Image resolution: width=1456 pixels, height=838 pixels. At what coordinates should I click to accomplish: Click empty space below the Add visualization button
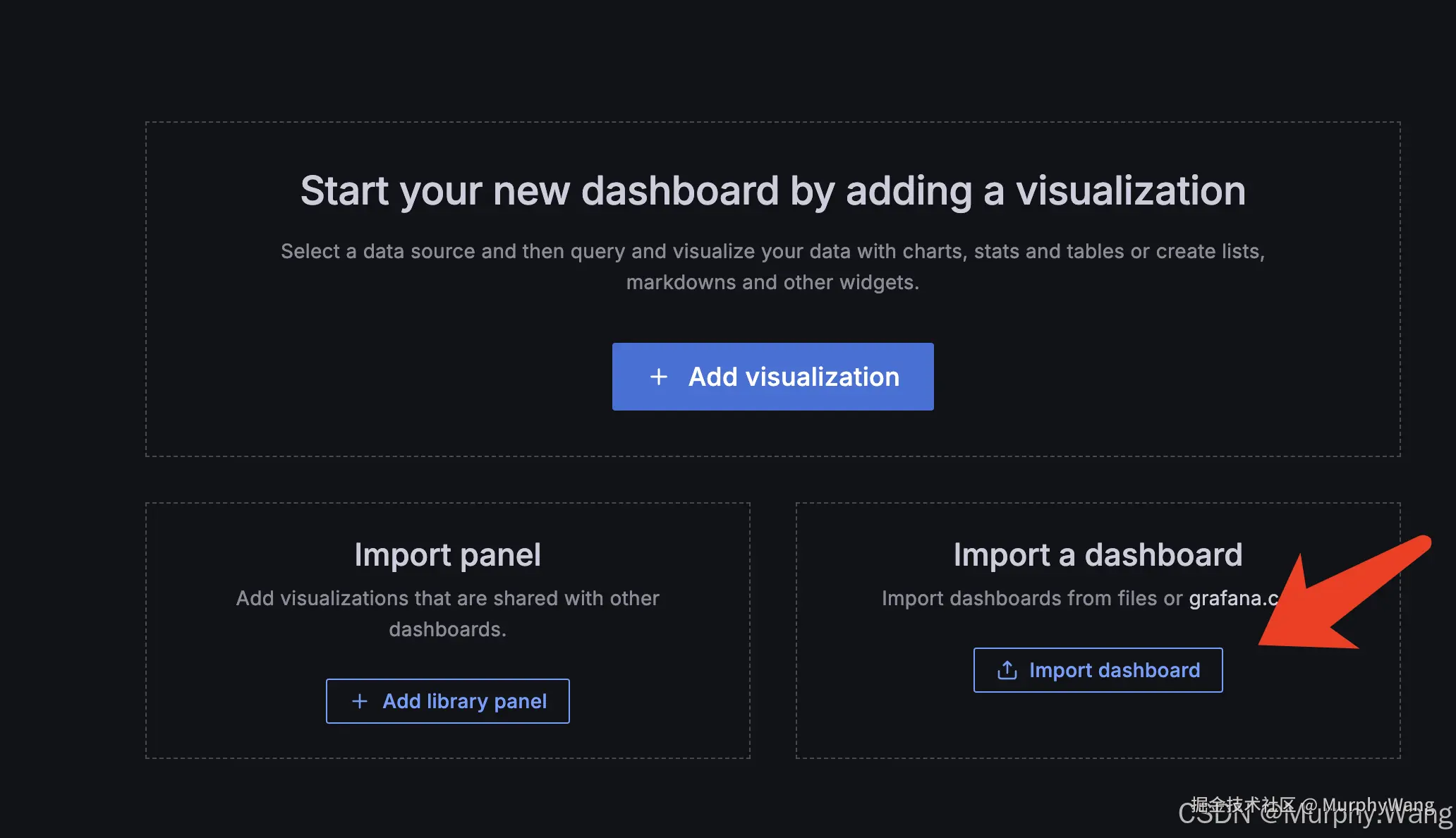pyautogui.click(x=772, y=434)
